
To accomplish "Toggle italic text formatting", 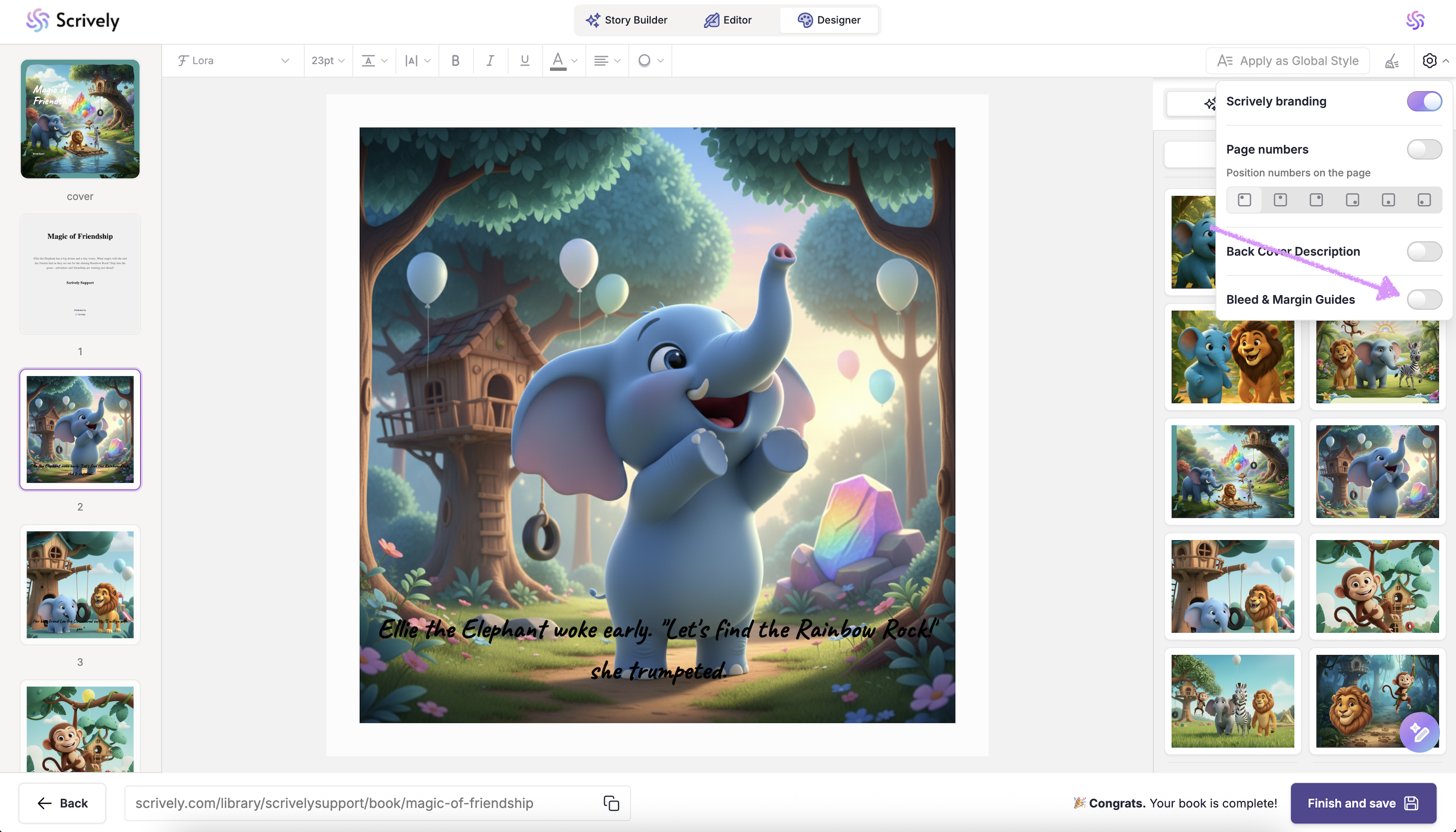I will 490,61.
